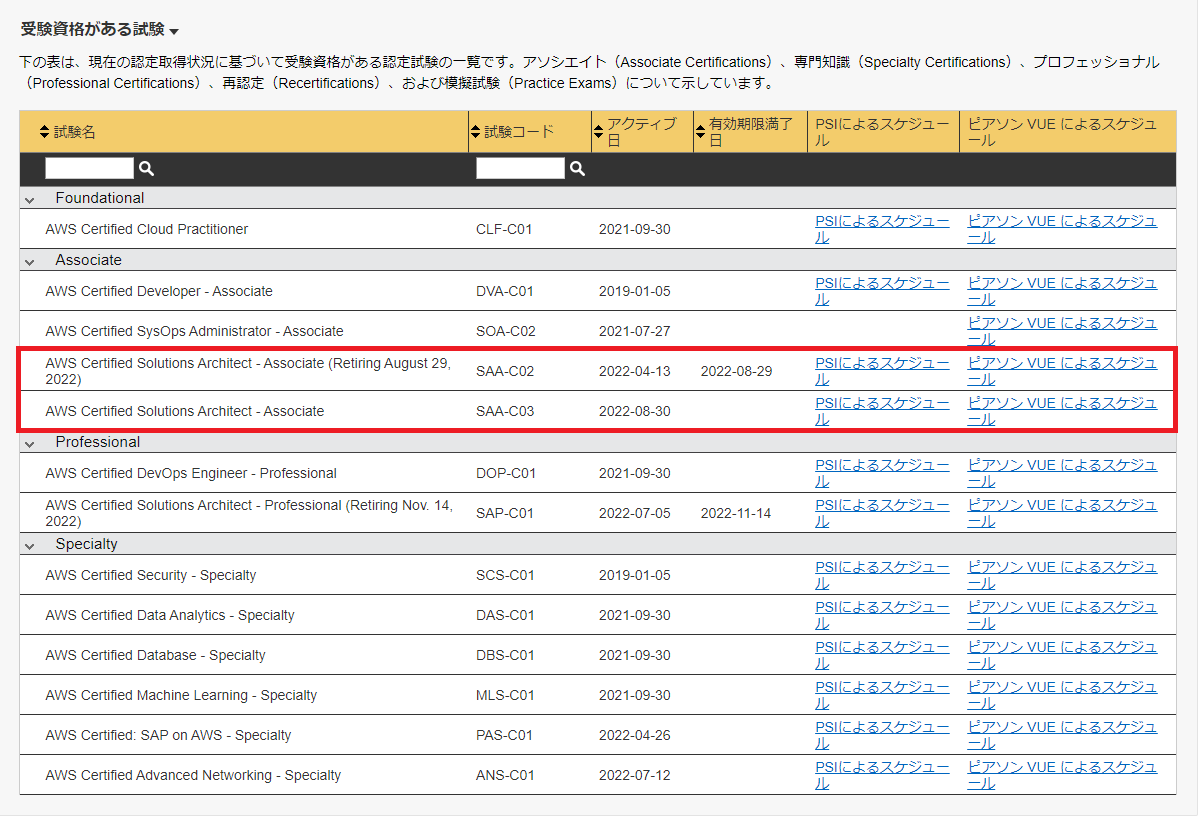Collapse the Associate group
This screenshot has height=816, width=1198.
tap(30, 261)
